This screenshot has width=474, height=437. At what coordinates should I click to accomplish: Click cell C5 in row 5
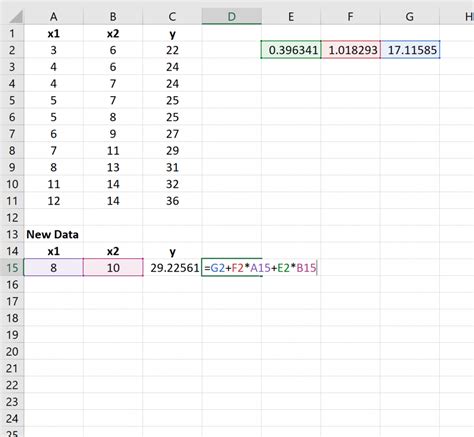(172, 100)
